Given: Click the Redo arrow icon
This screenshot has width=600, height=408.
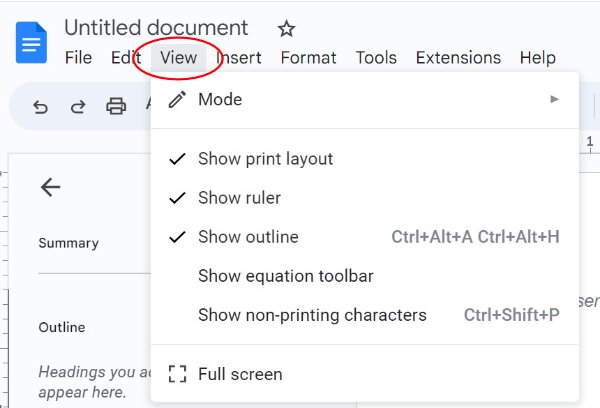Looking at the screenshot, I should [x=78, y=107].
